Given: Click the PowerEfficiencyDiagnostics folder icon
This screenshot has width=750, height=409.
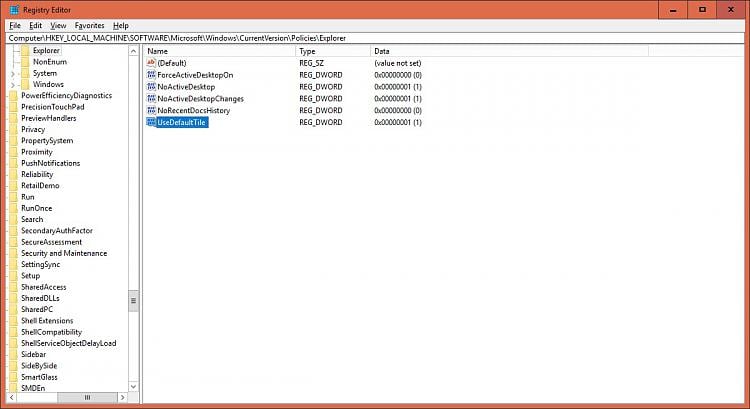Looking at the screenshot, I should [x=13, y=96].
